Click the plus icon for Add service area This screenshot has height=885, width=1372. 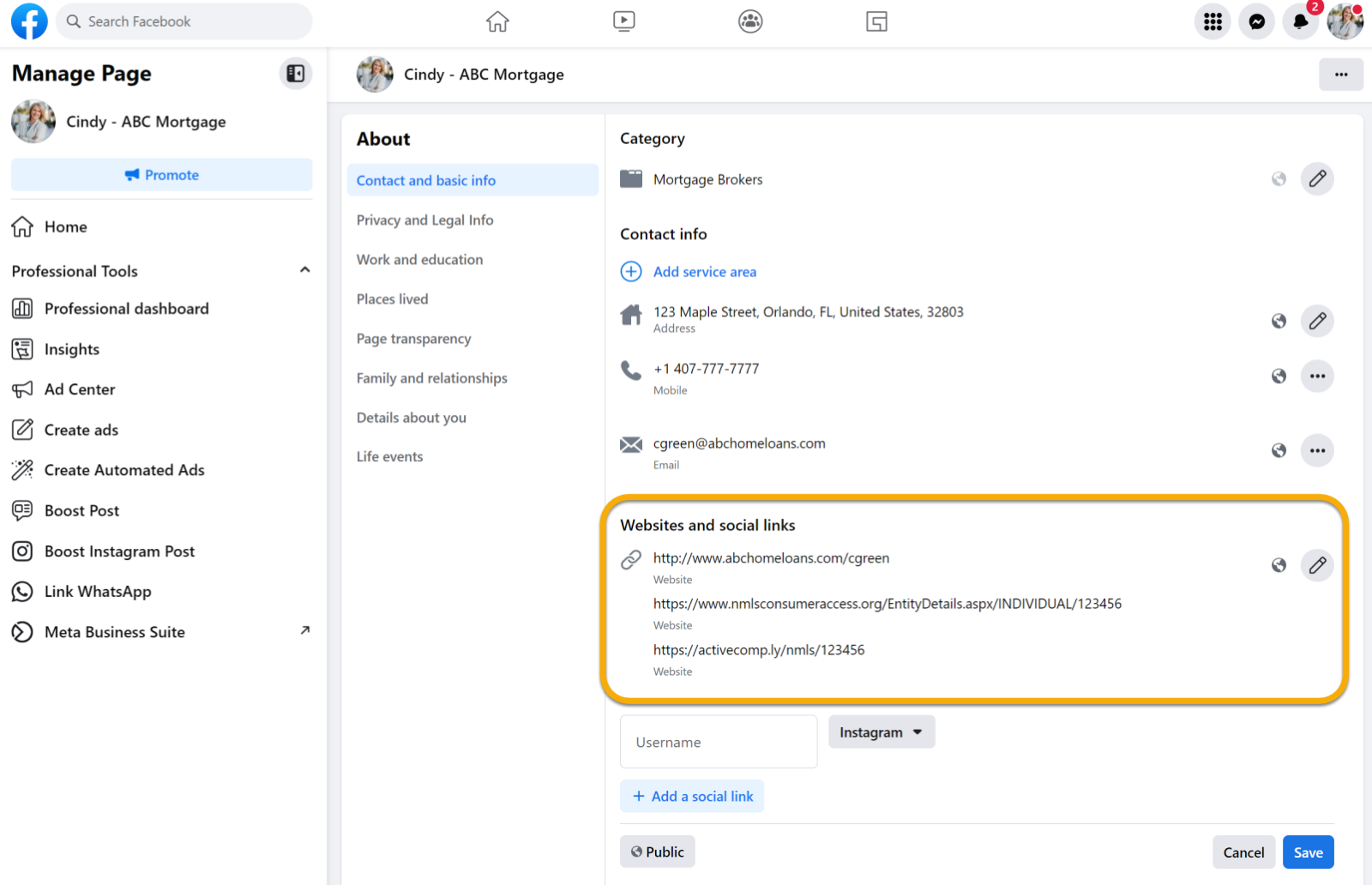[631, 272]
